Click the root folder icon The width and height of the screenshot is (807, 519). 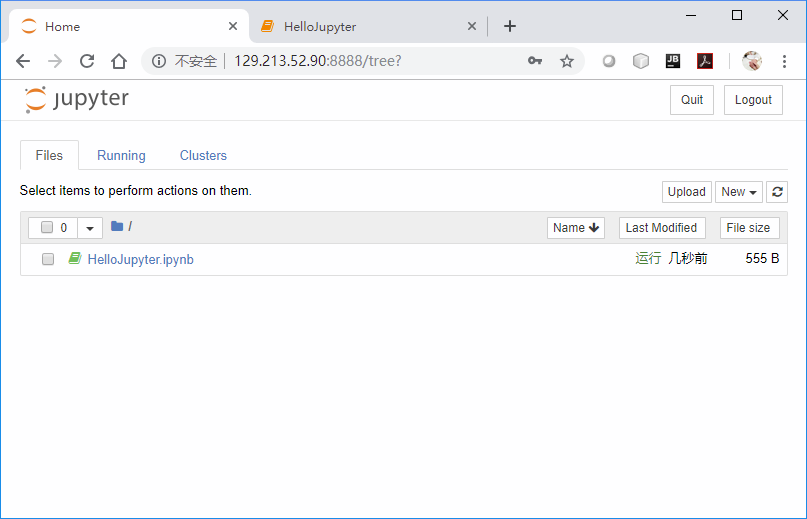click(117, 227)
